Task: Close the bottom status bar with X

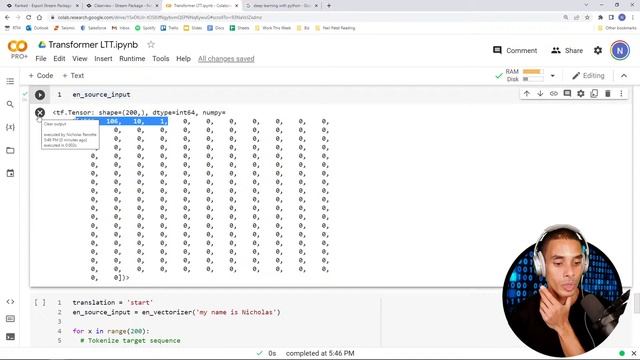Action: coord(633,353)
